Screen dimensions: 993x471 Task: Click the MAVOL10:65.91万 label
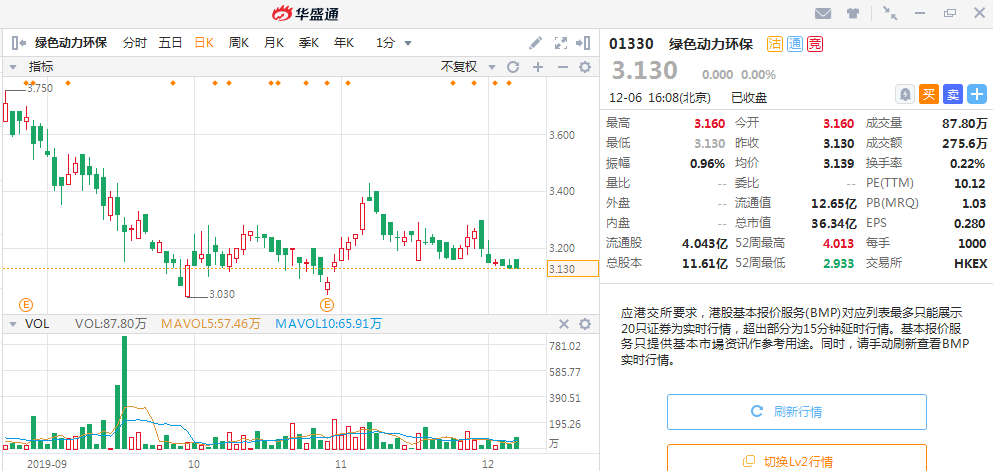[x=329, y=324]
